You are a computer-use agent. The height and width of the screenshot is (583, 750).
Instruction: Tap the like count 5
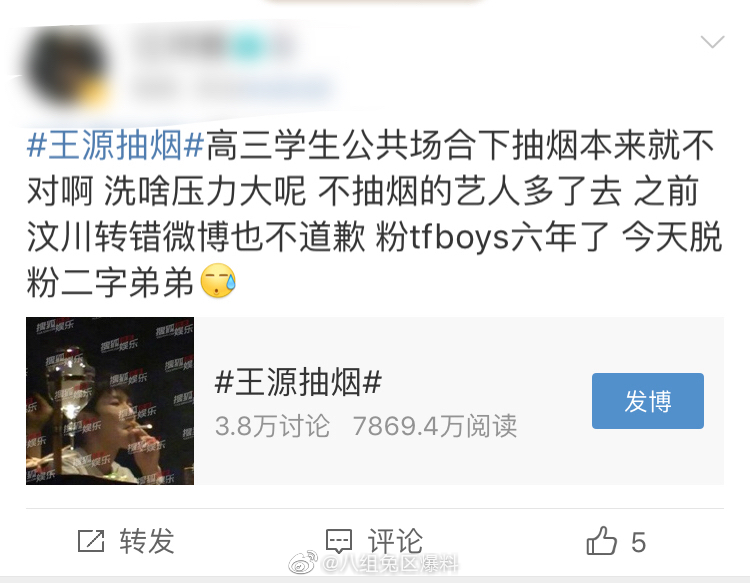pos(639,543)
